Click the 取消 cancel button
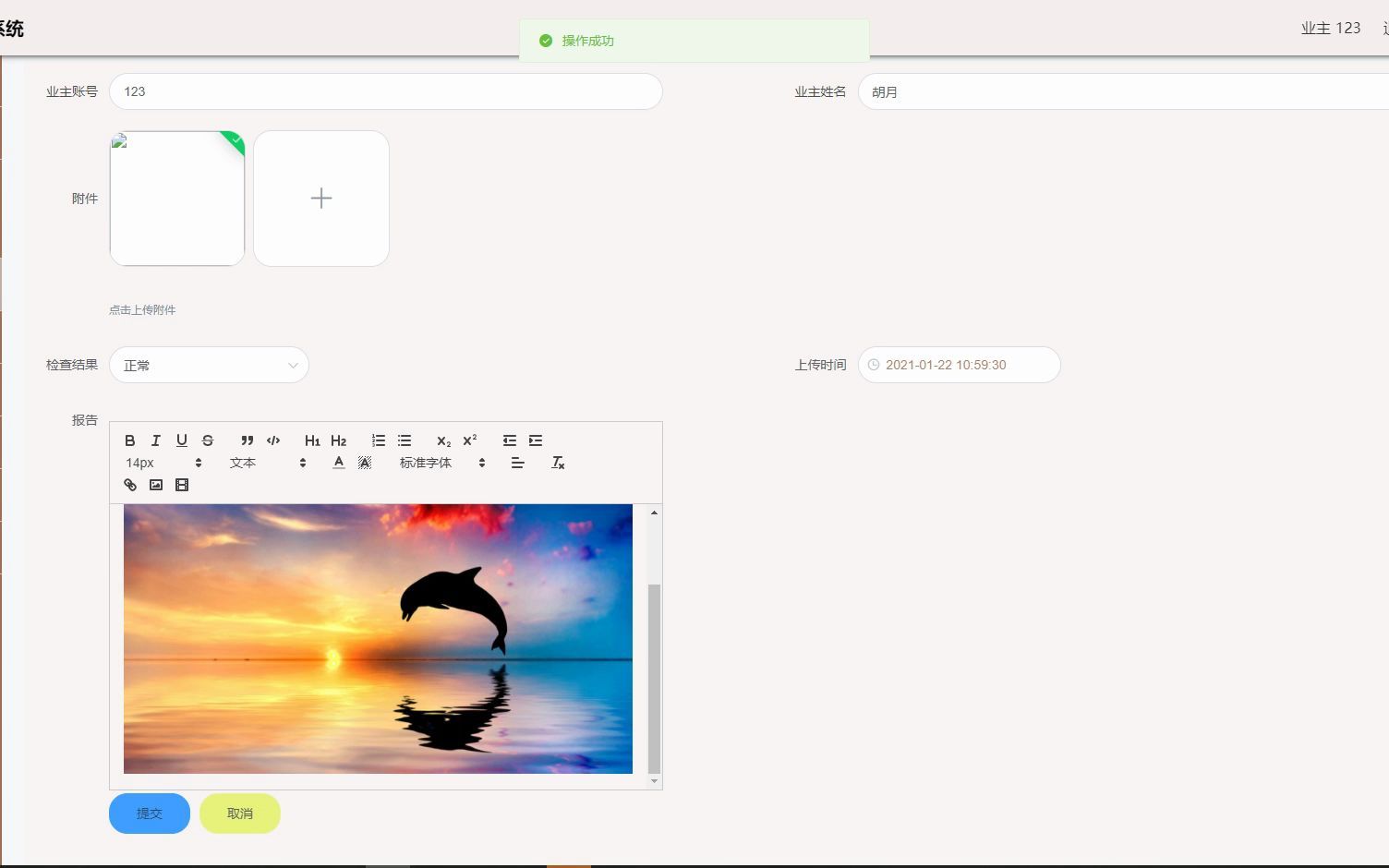The height and width of the screenshot is (868, 1389). [x=240, y=814]
